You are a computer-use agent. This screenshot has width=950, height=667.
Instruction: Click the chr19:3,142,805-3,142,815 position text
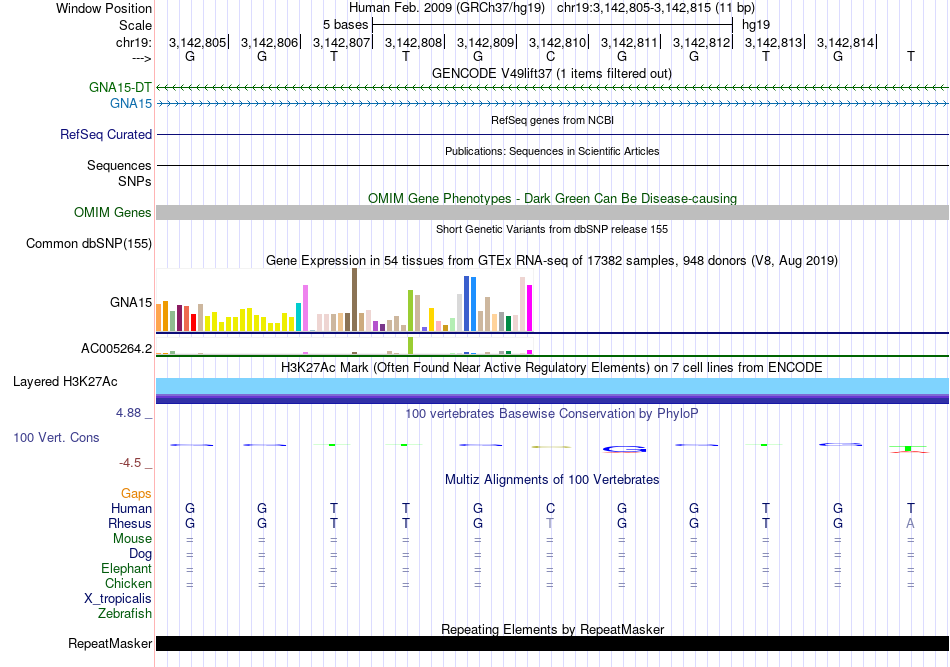pyautogui.click(x=656, y=8)
